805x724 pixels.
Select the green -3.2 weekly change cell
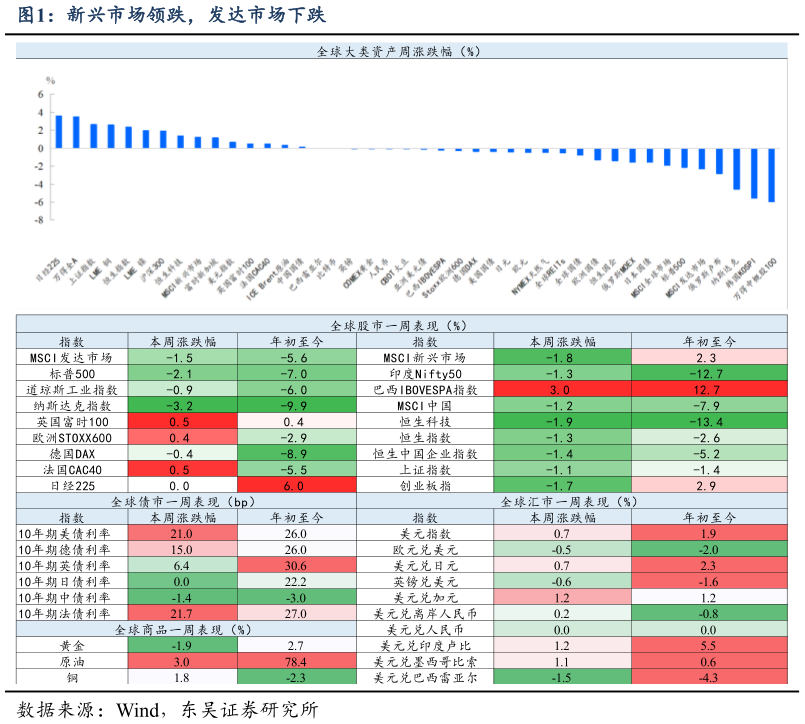coord(182,405)
